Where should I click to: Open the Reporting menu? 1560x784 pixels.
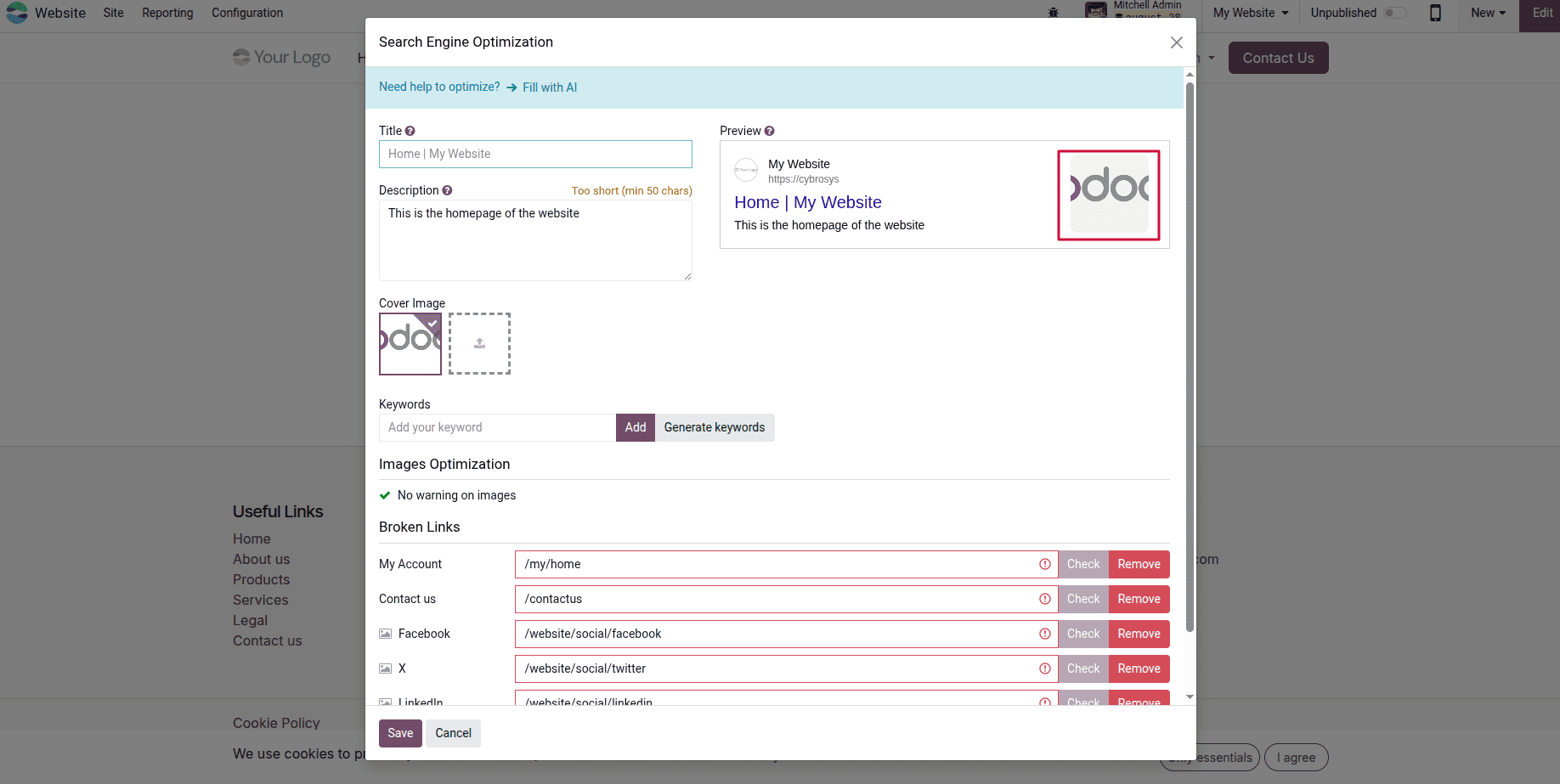click(x=167, y=13)
